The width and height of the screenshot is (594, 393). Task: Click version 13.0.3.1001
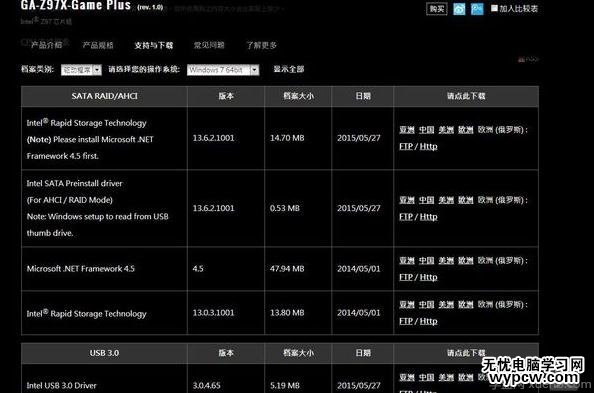213,313
